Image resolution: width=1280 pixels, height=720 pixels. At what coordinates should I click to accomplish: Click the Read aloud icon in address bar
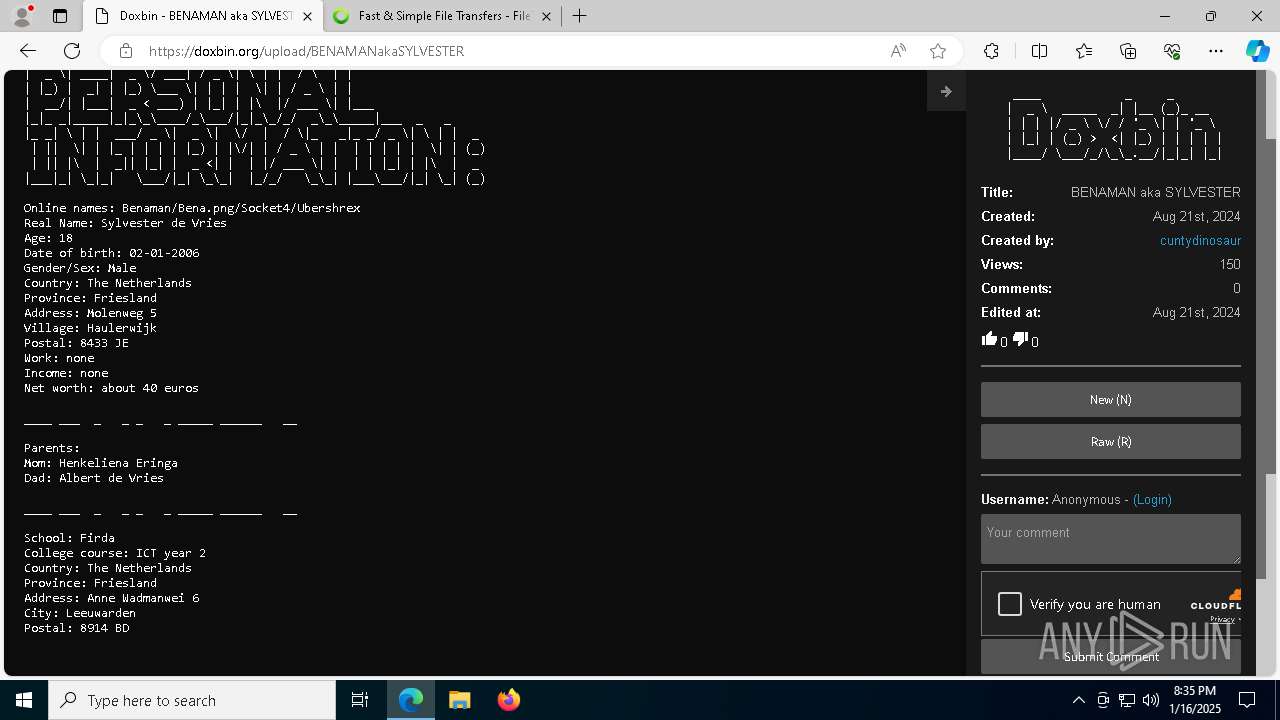pos(898,51)
